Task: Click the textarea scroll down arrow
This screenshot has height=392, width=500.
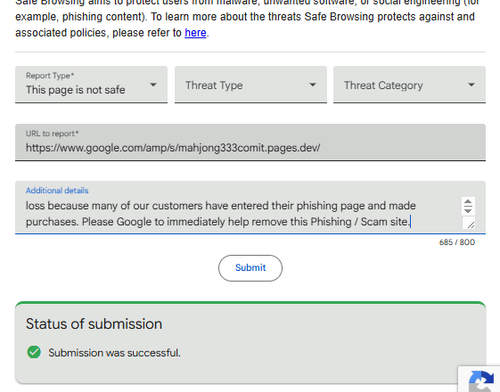Action: pos(468,210)
